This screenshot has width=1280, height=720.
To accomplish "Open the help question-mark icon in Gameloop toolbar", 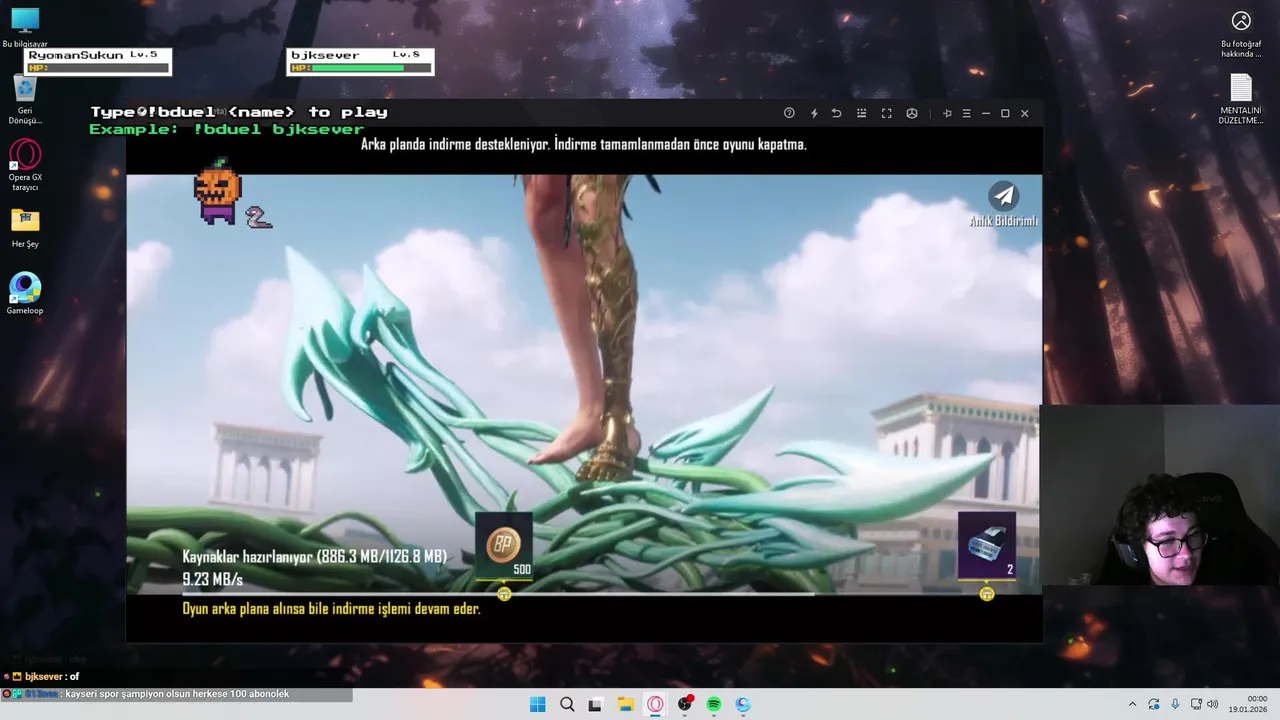I will 789,113.
